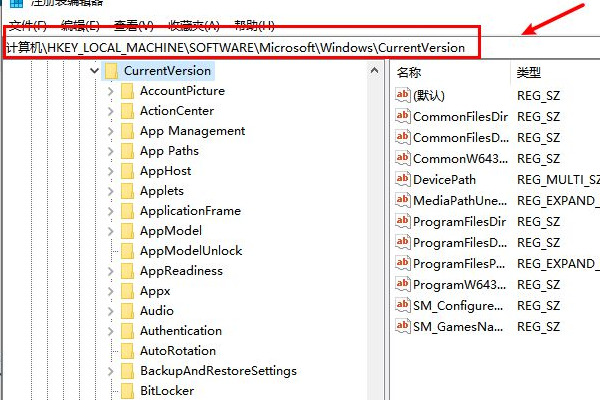Expand the AppModel key
600x400 pixels.
tap(111, 231)
